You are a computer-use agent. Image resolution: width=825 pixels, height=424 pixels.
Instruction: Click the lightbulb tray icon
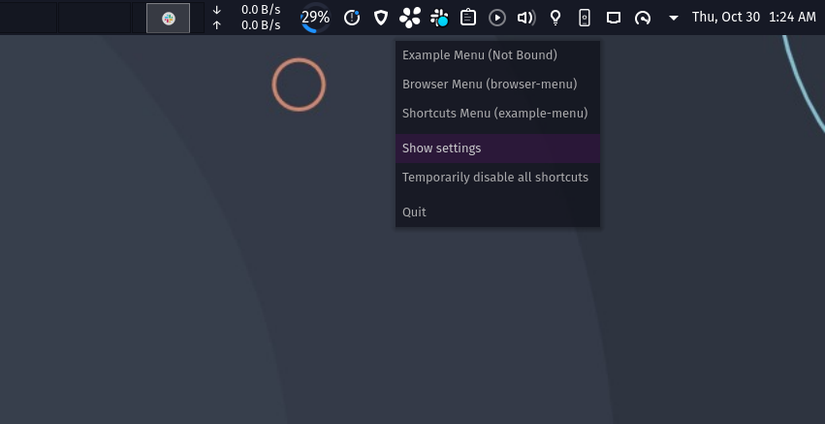pos(555,18)
